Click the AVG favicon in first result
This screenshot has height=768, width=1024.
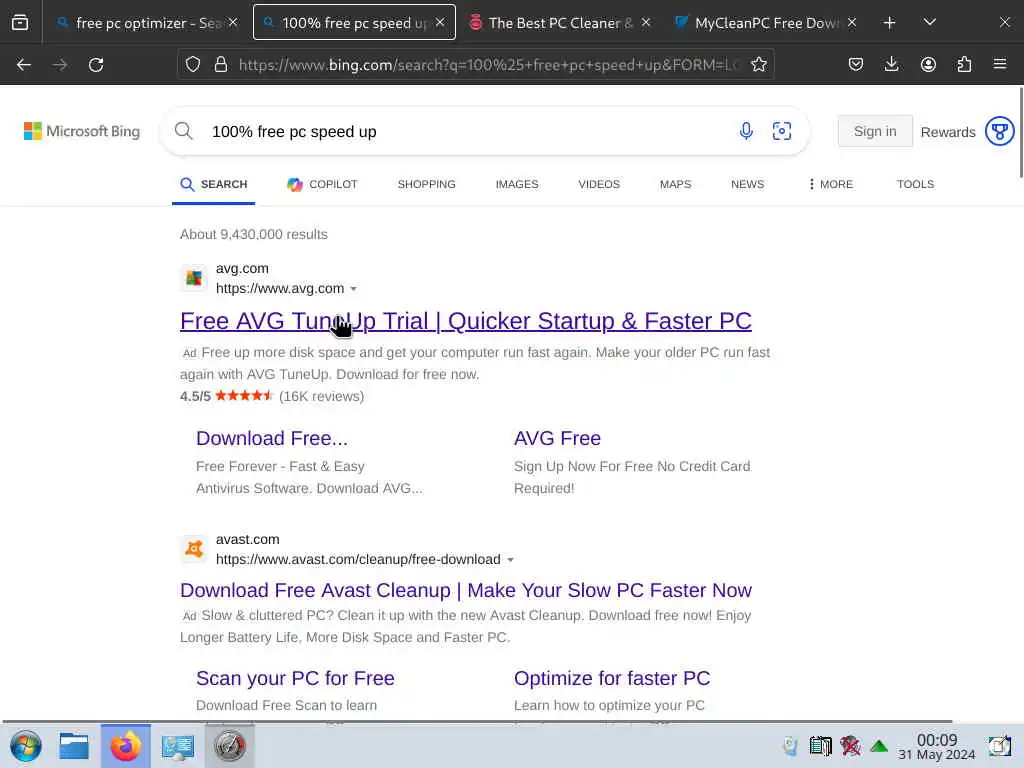194,278
